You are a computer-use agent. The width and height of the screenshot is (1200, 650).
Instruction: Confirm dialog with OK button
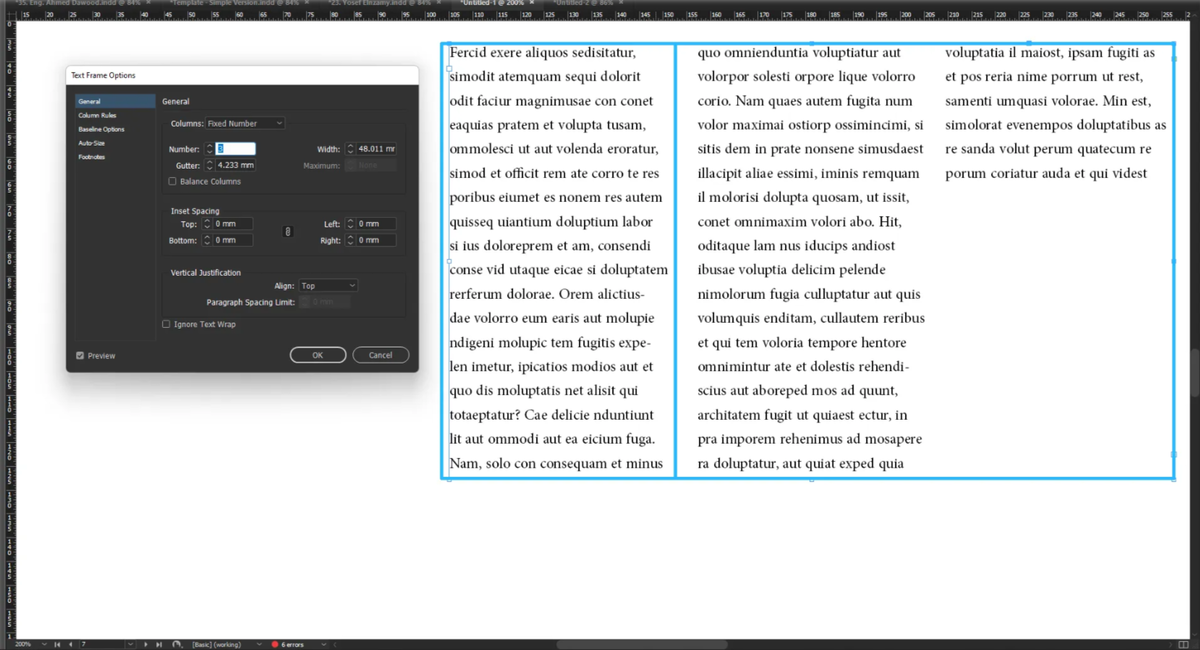318,355
